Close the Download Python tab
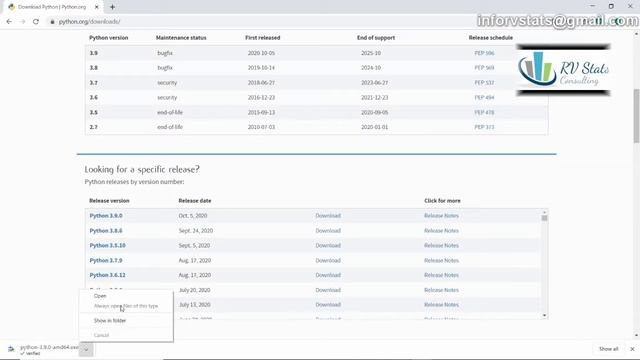This screenshot has width=640, height=360. click(97, 7)
